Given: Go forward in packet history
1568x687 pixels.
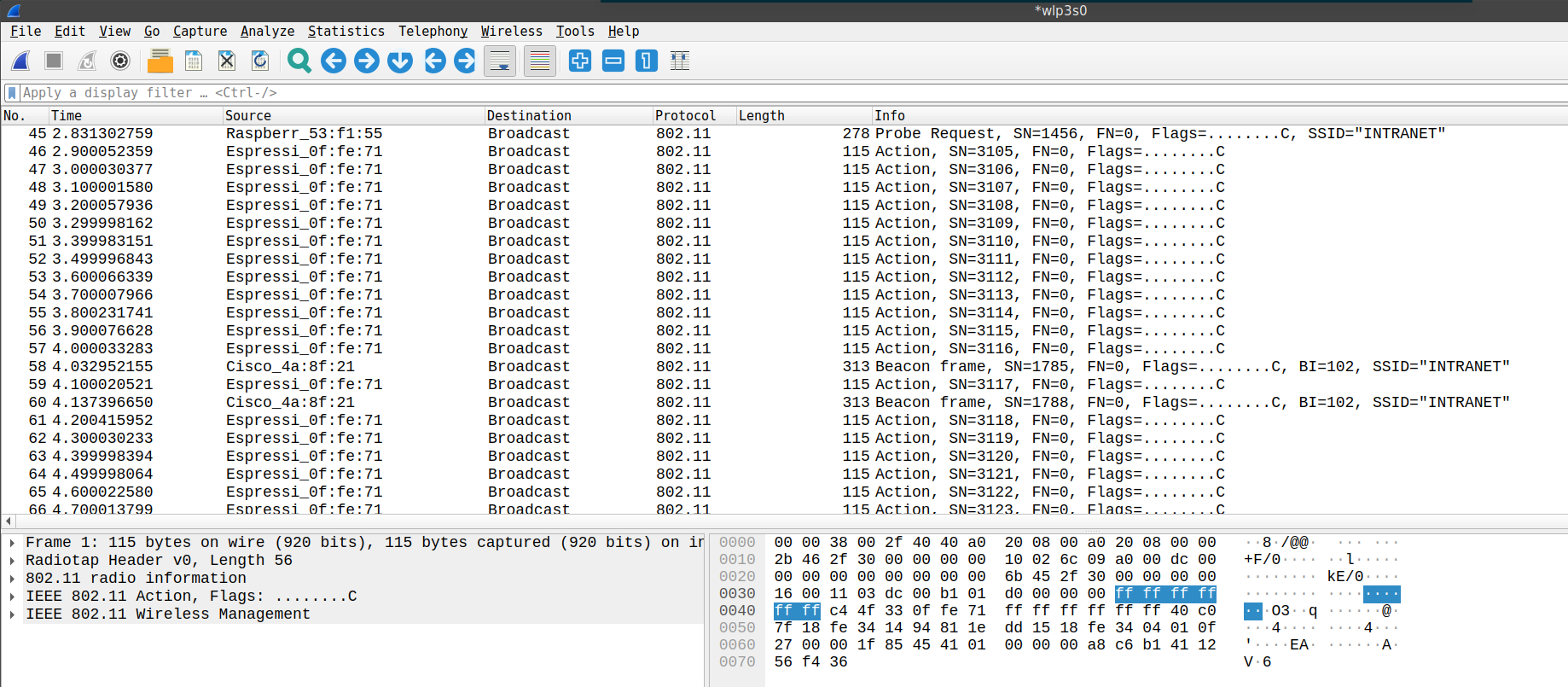Looking at the screenshot, I should click(367, 61).
